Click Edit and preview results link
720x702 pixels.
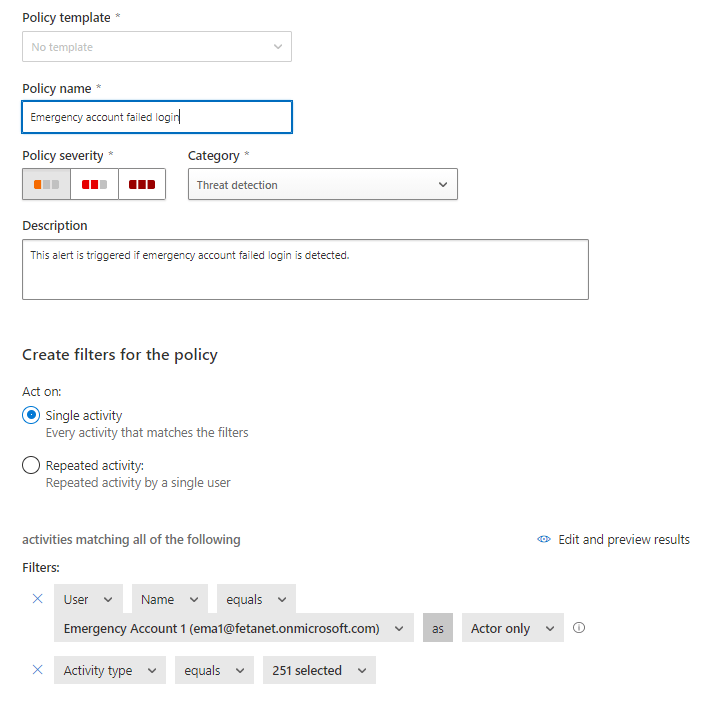623,539
